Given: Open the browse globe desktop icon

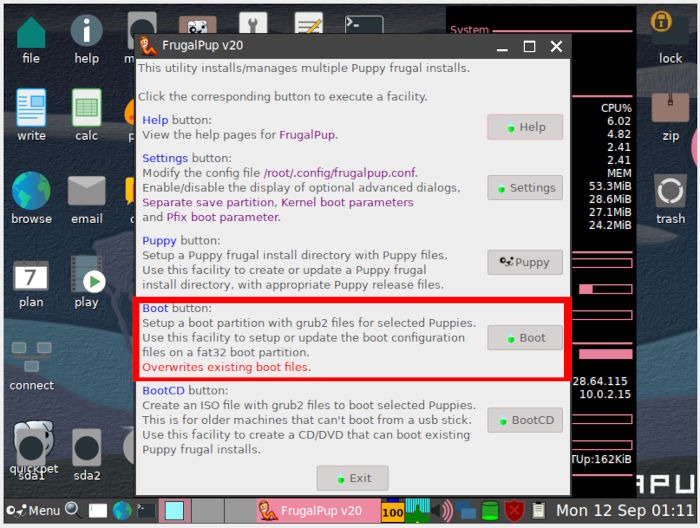Looking at the screenshot, I should tap(31, 191).
